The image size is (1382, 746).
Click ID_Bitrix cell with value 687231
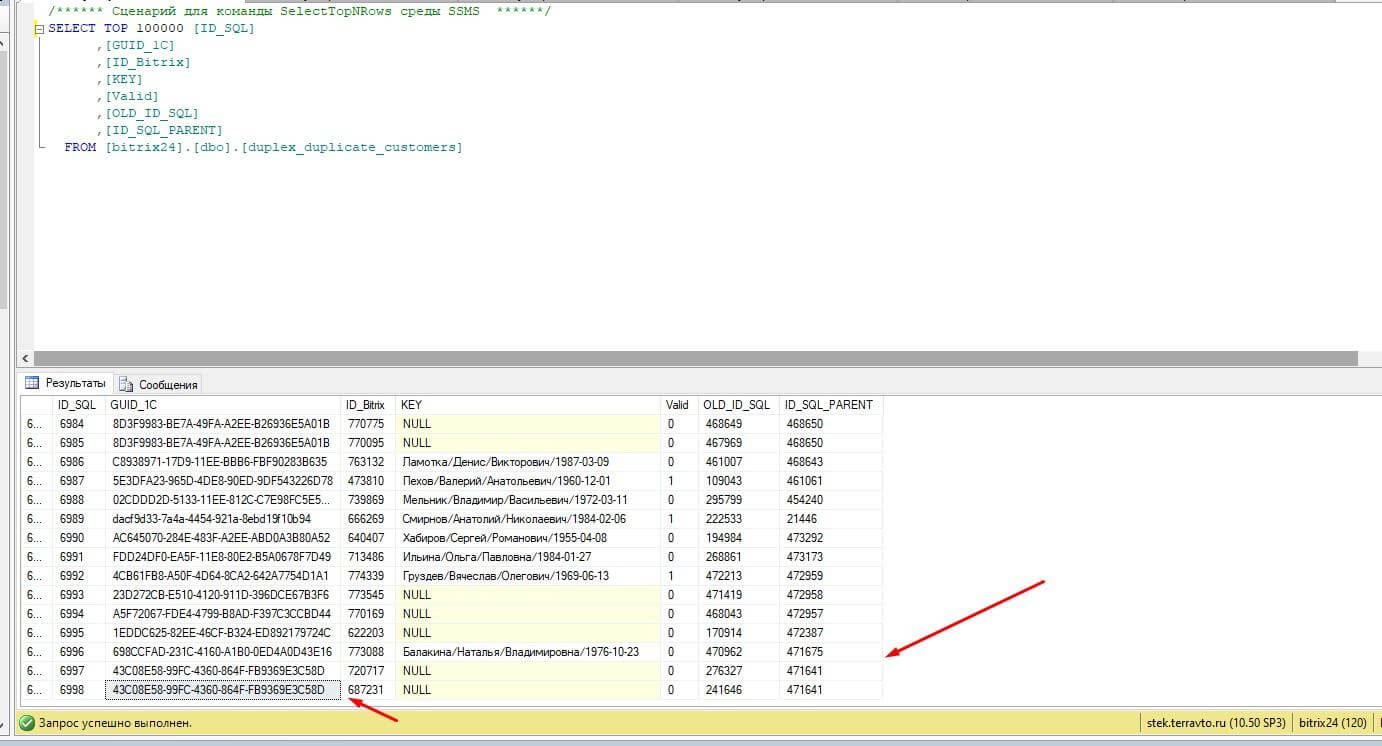coord(365,690)
